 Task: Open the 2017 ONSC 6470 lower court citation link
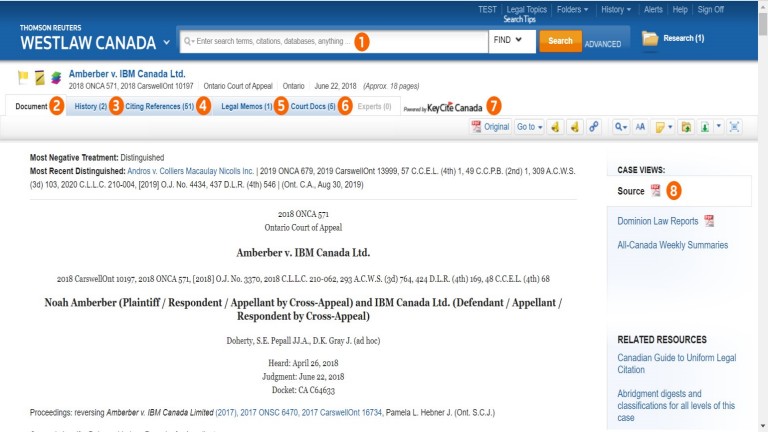(268, 412)
